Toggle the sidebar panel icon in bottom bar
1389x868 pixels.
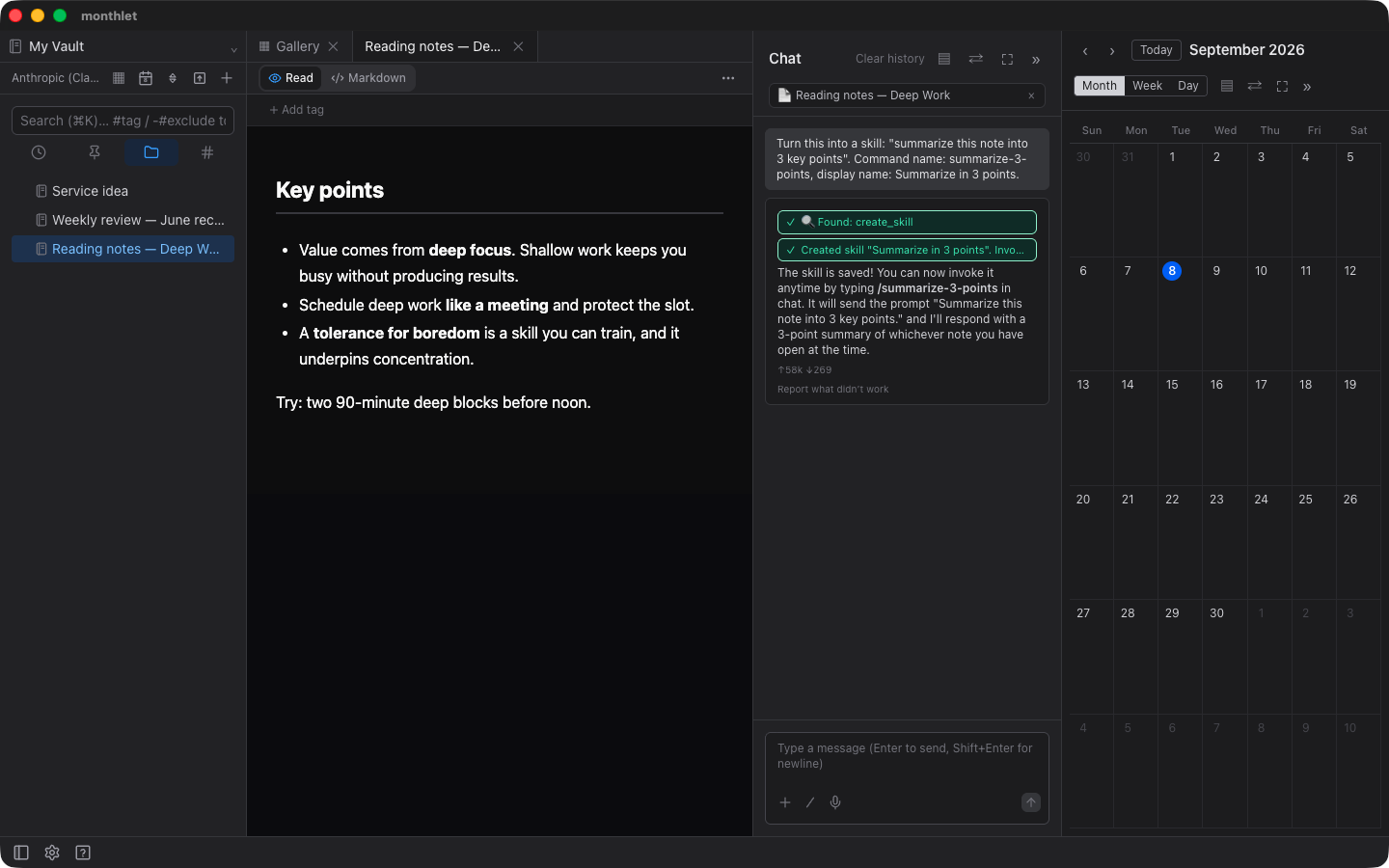click(x=21, y=853)
